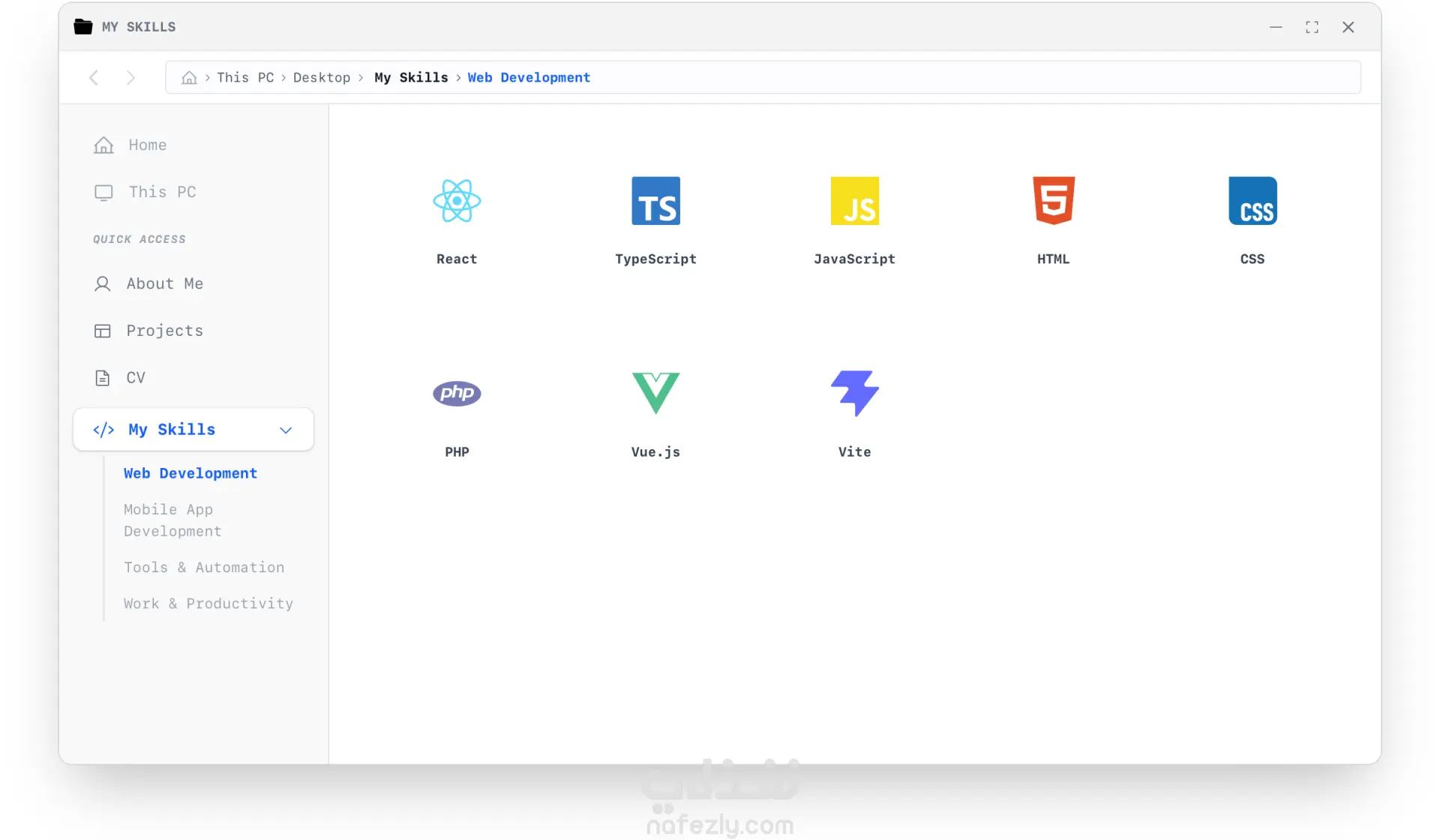Click the Vite label text
This screenshot has width=1440, height=840.
854,451
